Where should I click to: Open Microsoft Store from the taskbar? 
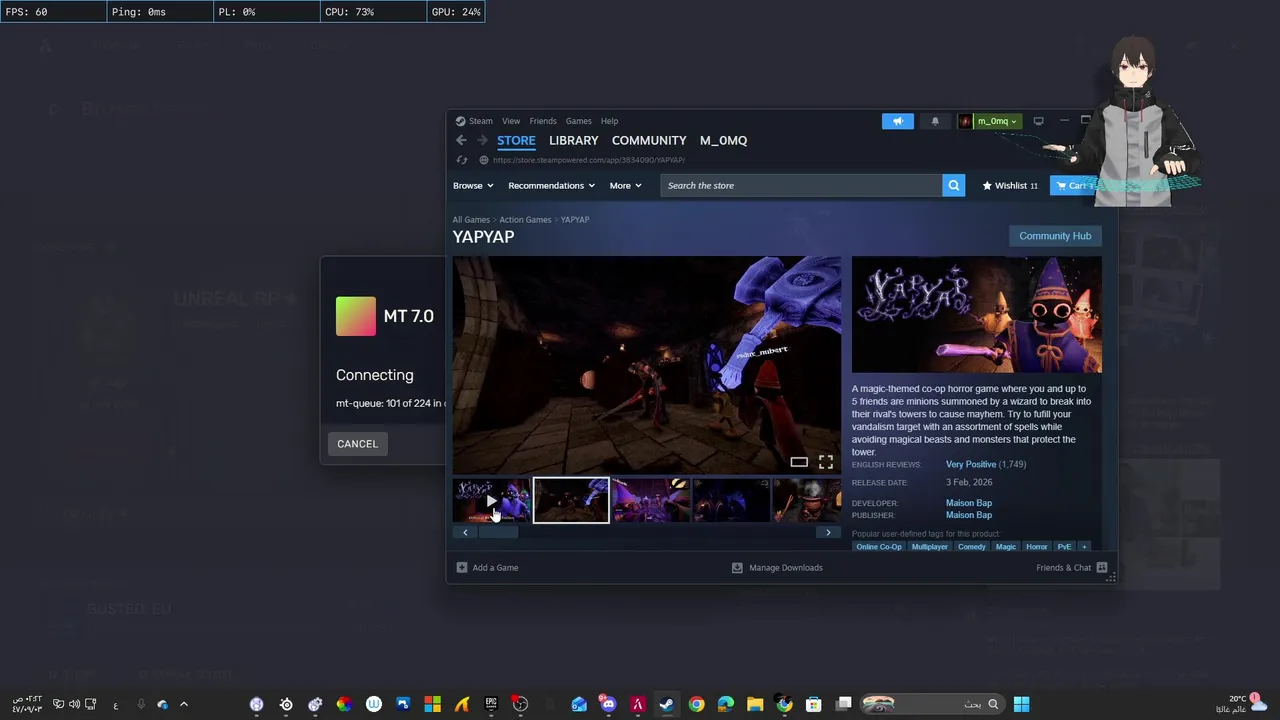pyautogui.click(x=814, y=704)
